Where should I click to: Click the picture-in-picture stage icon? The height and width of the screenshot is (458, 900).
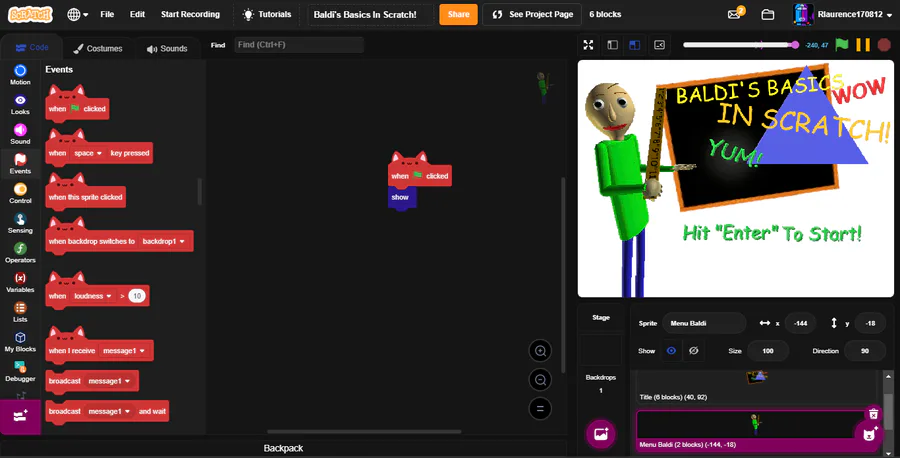[660, 45]
